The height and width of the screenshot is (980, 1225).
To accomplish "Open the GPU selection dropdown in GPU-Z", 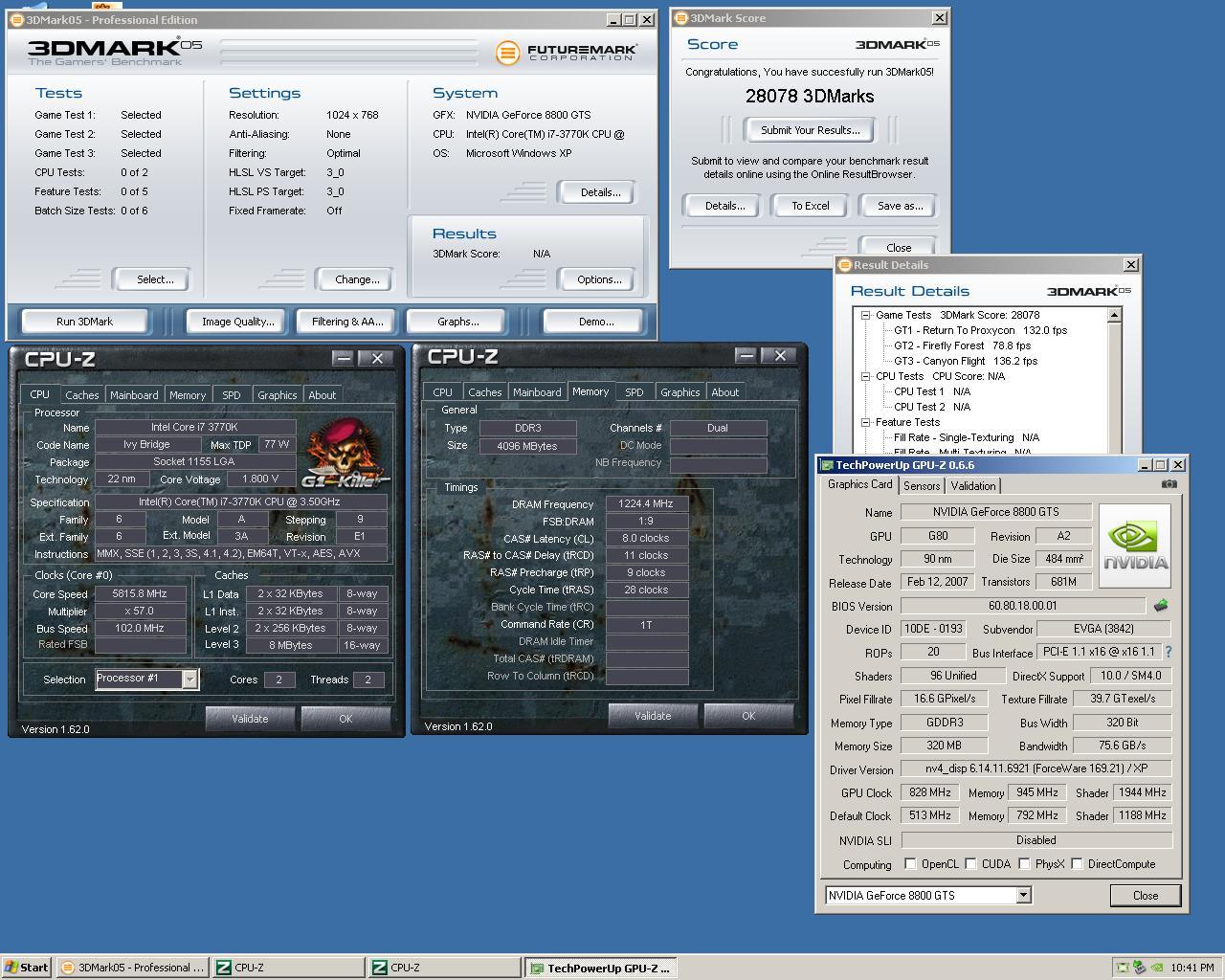I will (1023, 895).
